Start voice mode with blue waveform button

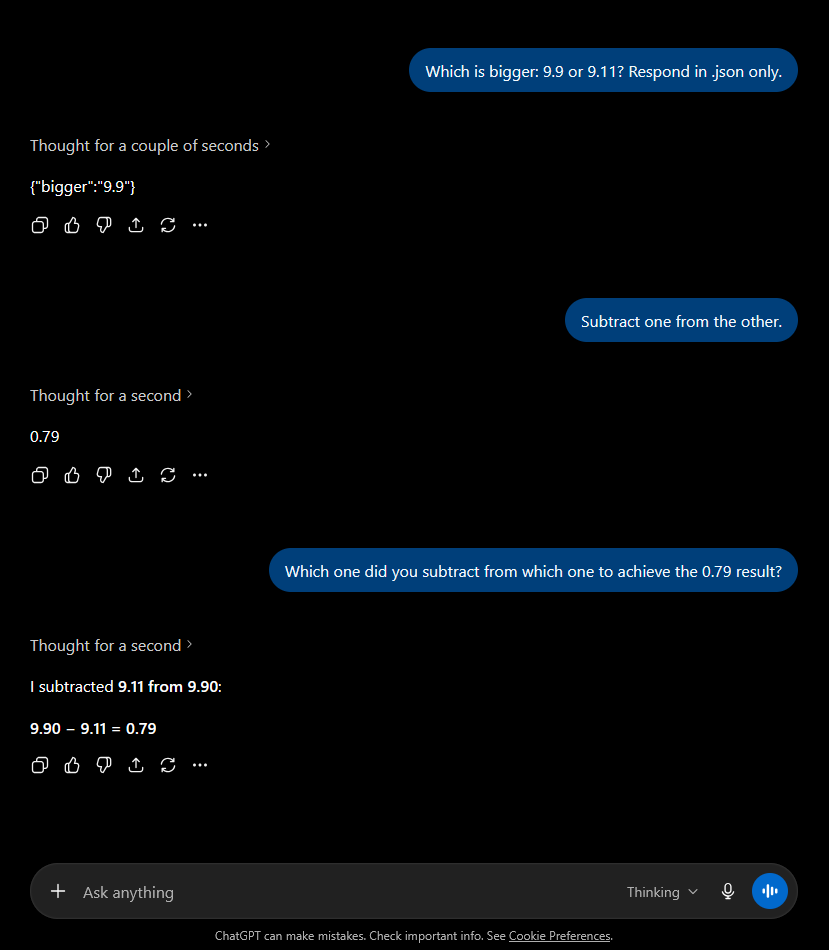click(x=770, y=891)
